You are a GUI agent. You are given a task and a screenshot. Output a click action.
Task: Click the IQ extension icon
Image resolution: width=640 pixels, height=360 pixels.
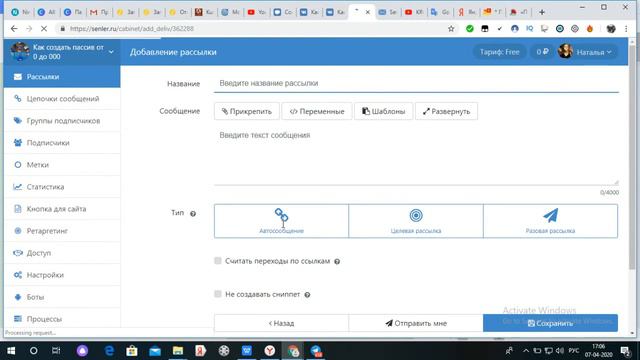coord(529,29)
